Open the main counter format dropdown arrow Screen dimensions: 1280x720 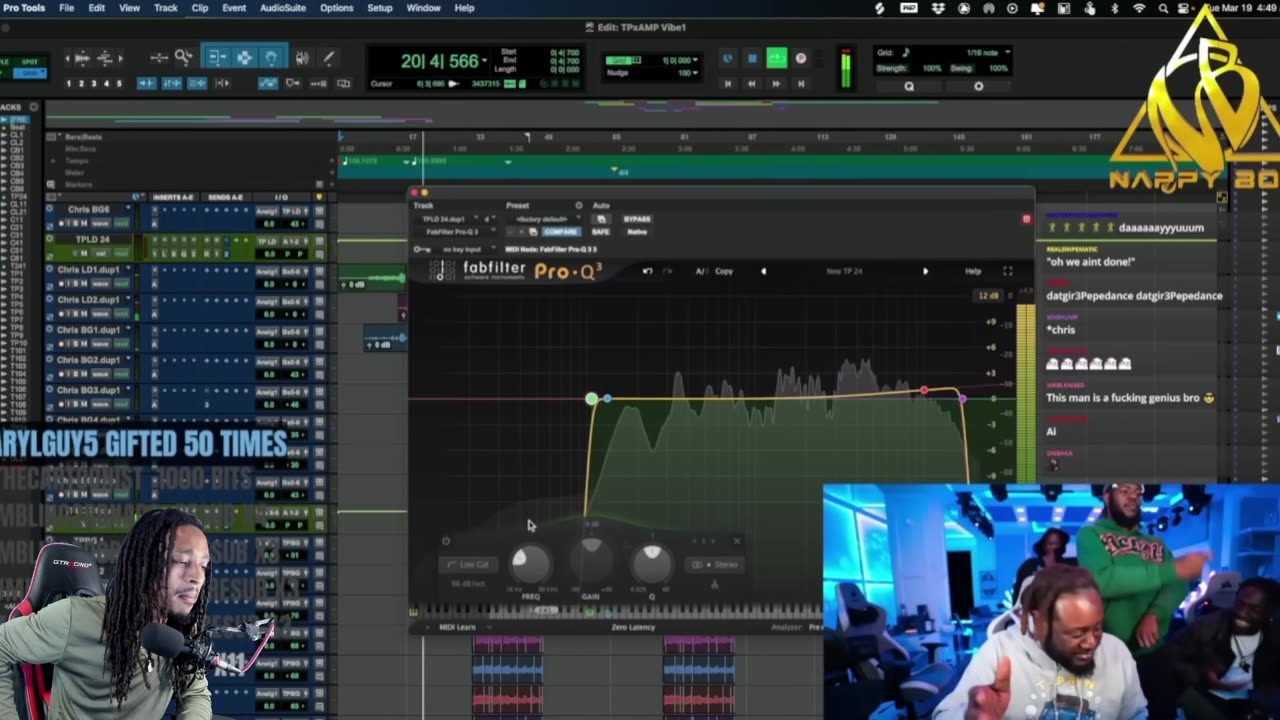pyautogui.click(x=485, y=61)
